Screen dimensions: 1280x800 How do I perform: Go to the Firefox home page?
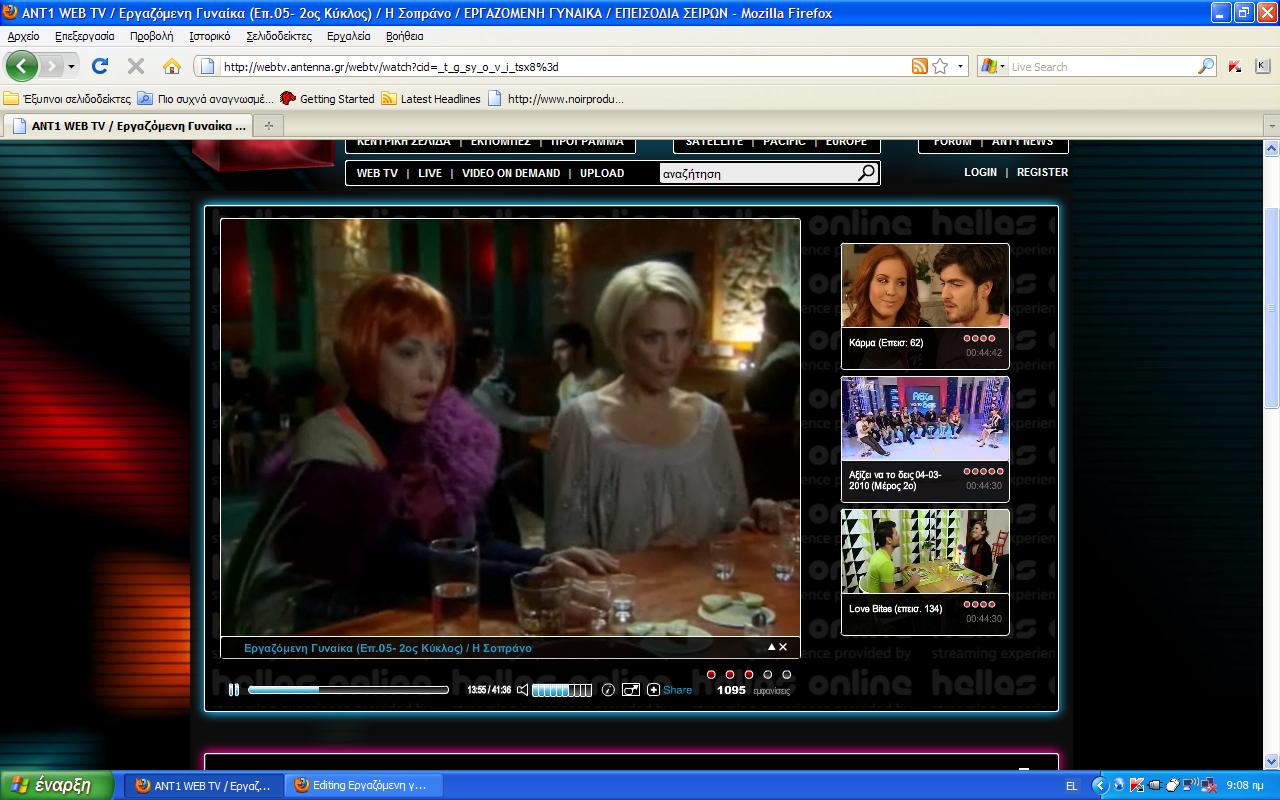point(172,66)
